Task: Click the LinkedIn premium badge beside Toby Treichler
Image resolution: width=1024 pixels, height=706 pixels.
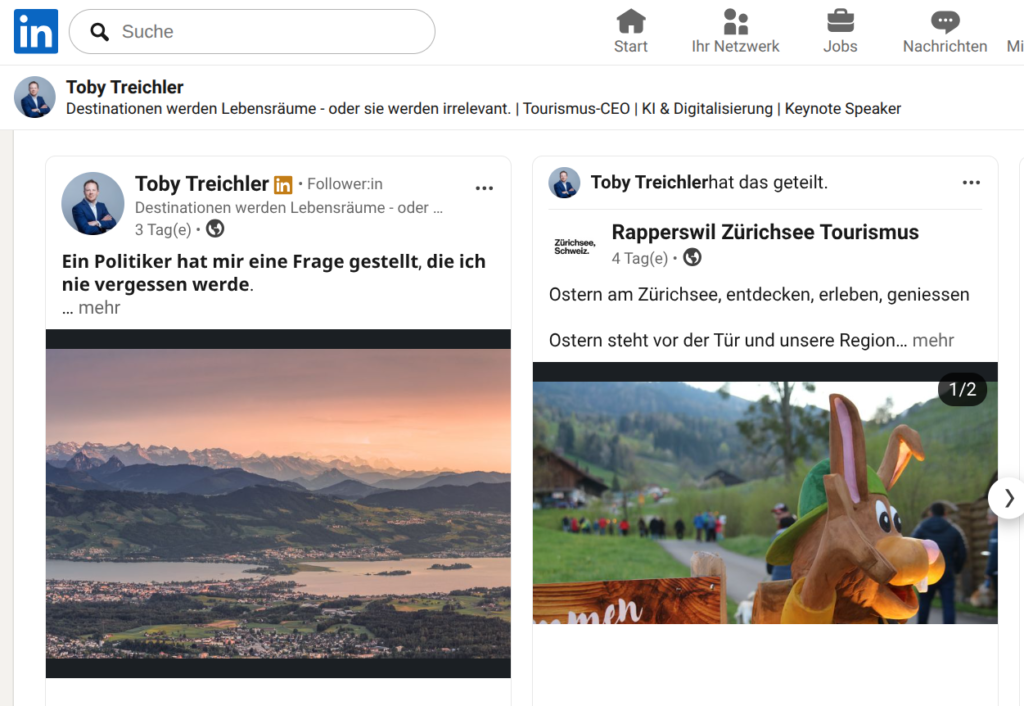Action: coord(283,185)
